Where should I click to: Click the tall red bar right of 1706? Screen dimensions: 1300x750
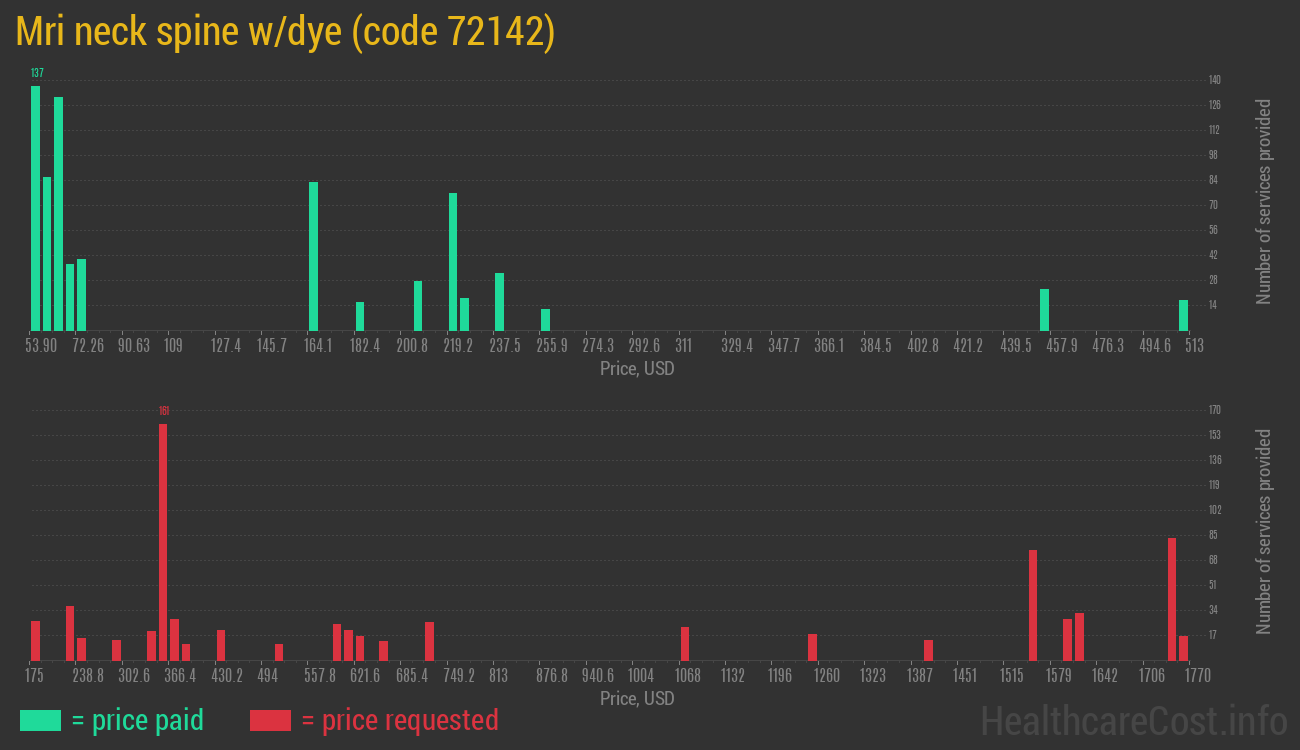[1172, 599]
